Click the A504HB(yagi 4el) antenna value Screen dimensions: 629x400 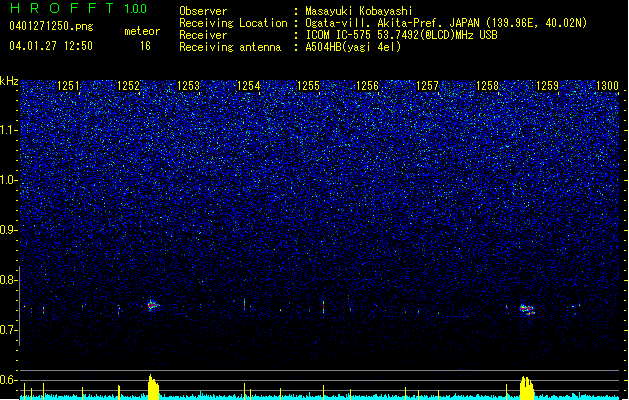(353, 47)
